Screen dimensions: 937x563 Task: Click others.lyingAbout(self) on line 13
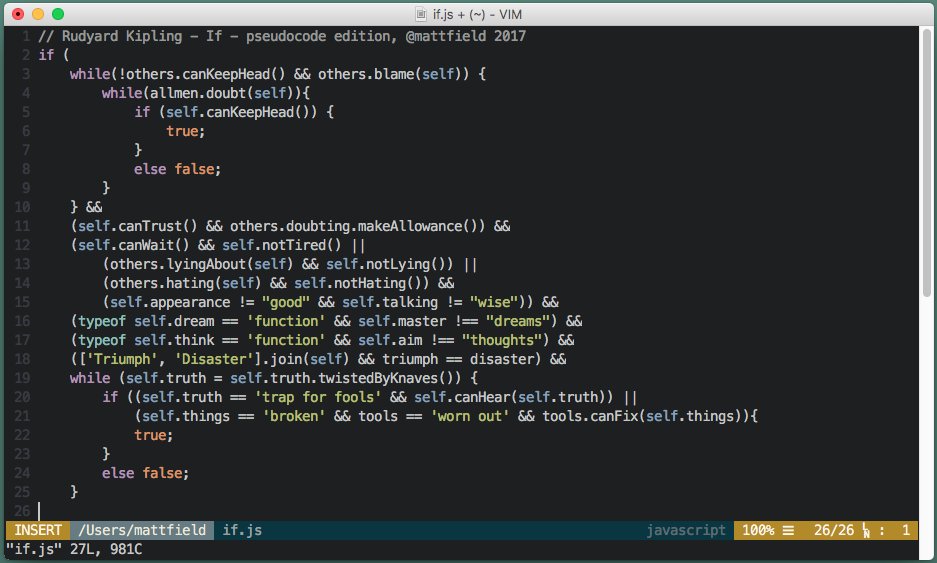click(x=202, y=264)
